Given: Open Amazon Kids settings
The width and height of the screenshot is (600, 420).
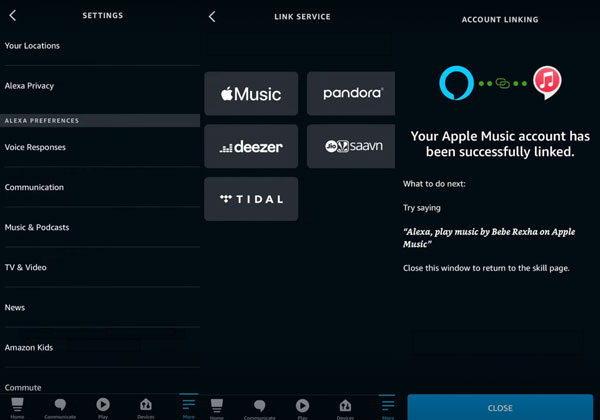Looking at the screenshot, I should 100,348.
